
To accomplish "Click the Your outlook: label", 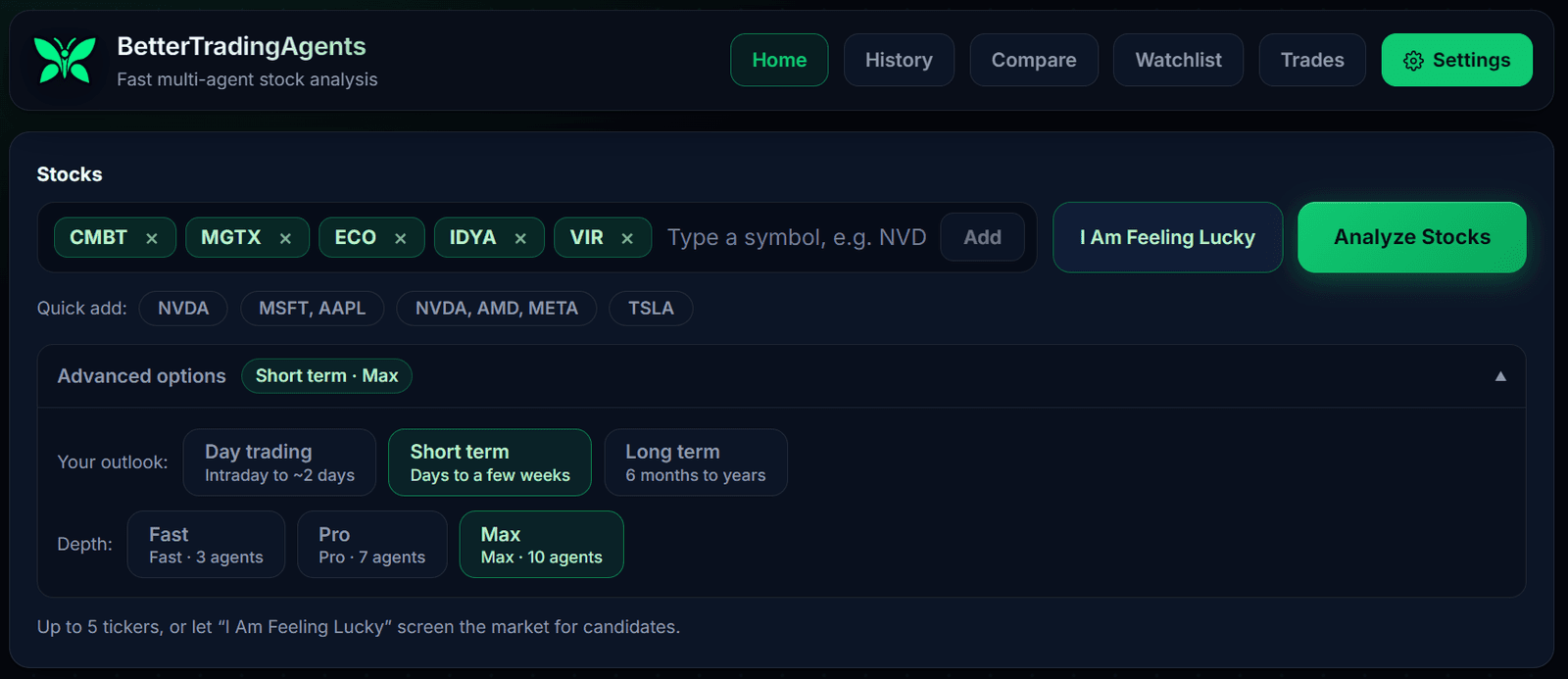I will click(113, 462).
